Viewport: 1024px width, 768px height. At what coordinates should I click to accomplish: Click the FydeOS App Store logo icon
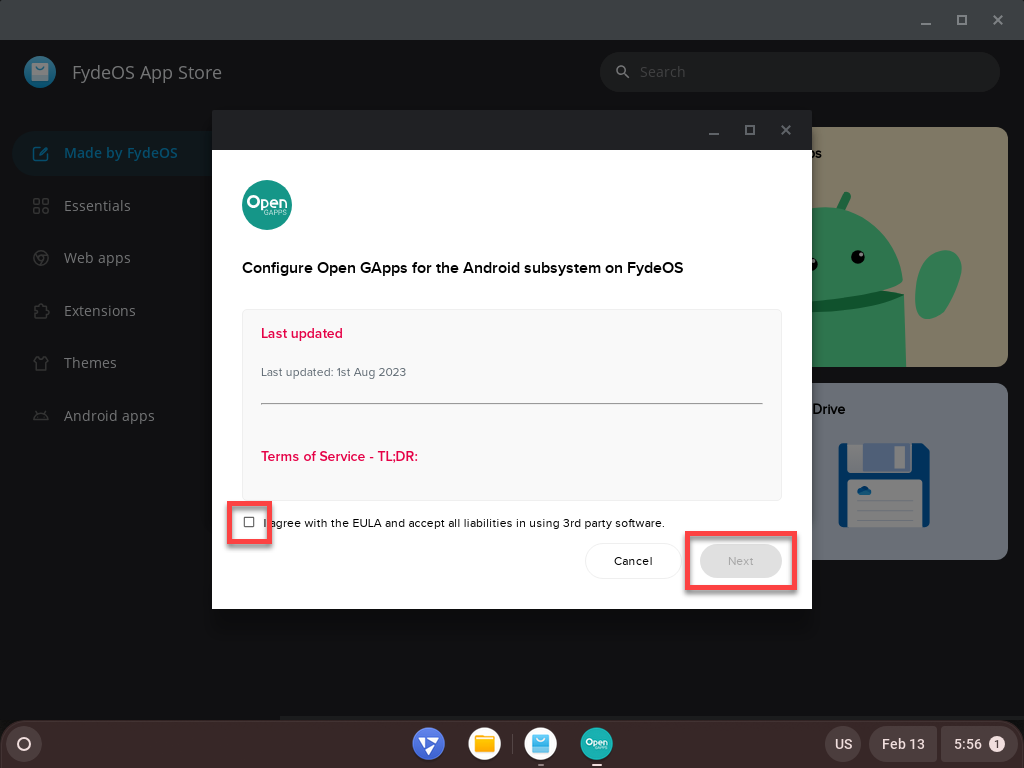click(x=40, y=72)
